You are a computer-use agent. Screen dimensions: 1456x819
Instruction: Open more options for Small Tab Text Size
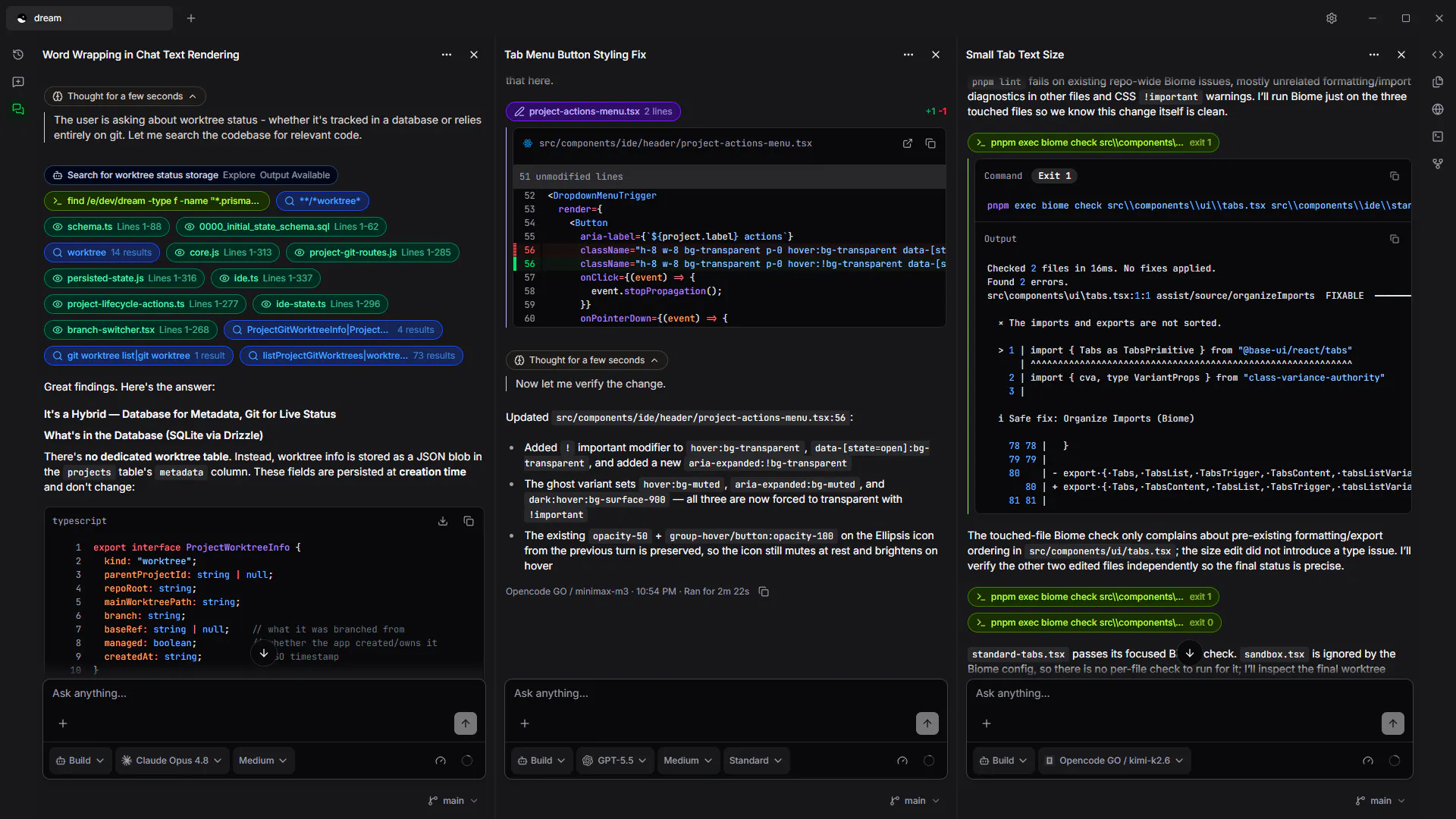[x=1374, y=55]
